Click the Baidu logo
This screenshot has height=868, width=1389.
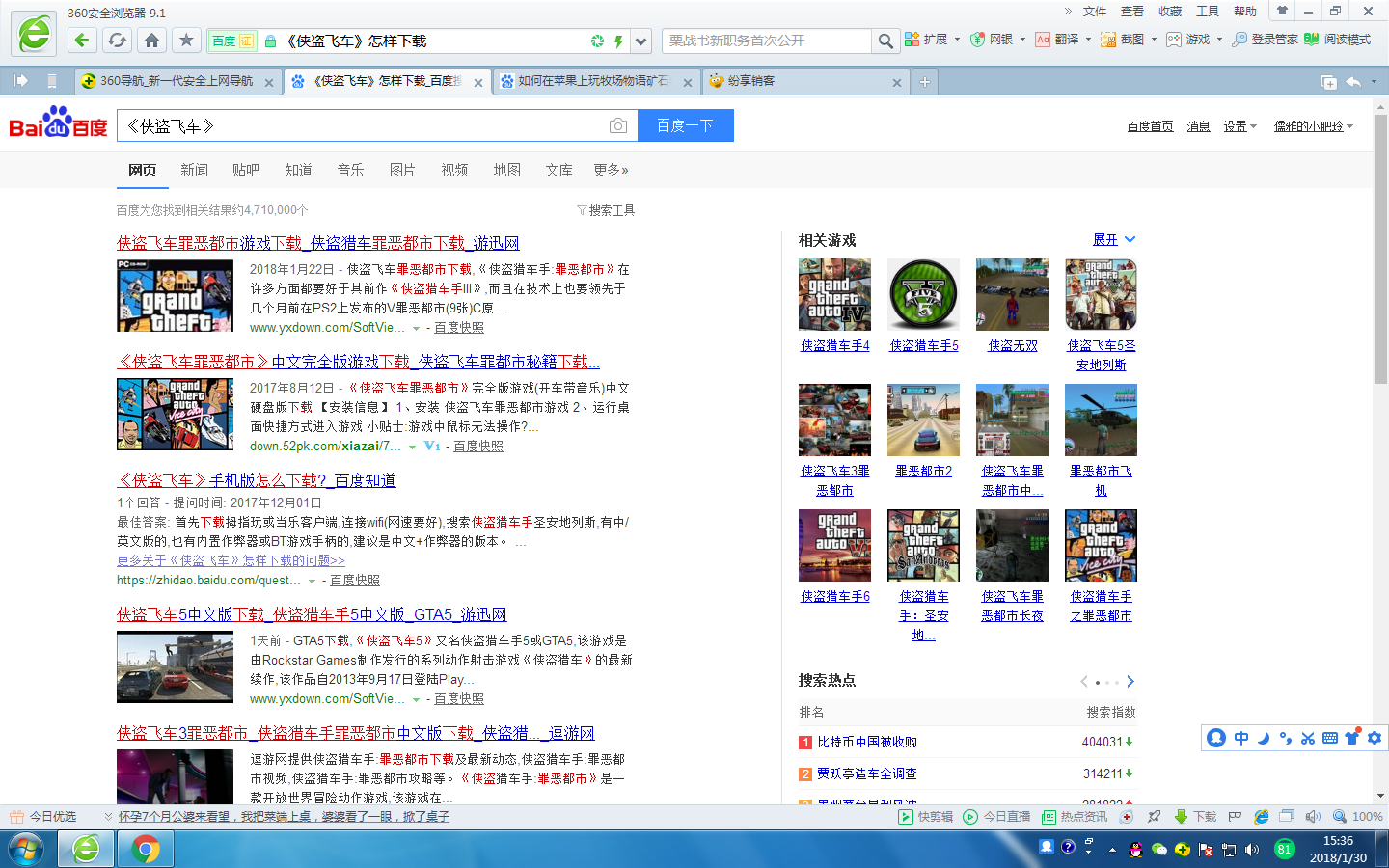[x=58, y=122]
